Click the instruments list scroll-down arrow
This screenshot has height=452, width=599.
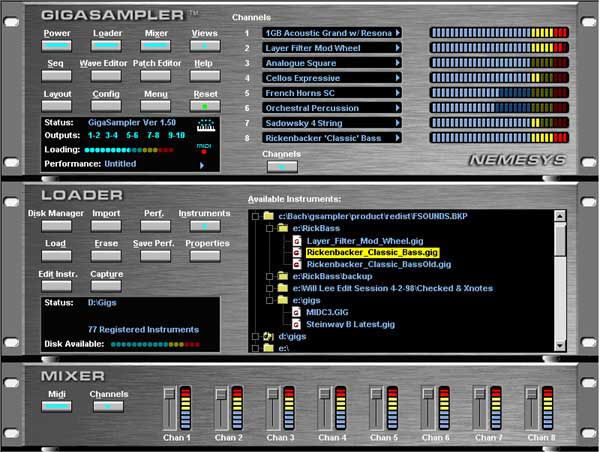(560, 345)
